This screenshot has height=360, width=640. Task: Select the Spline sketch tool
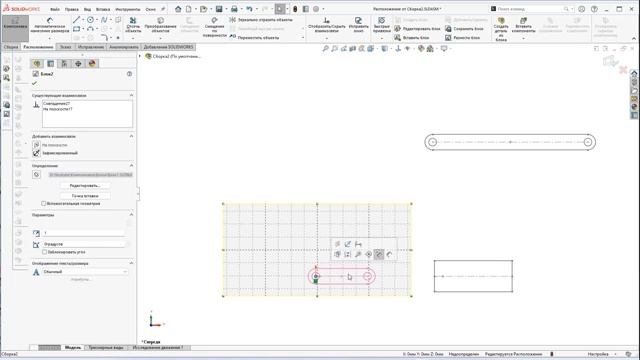[104, 20]
